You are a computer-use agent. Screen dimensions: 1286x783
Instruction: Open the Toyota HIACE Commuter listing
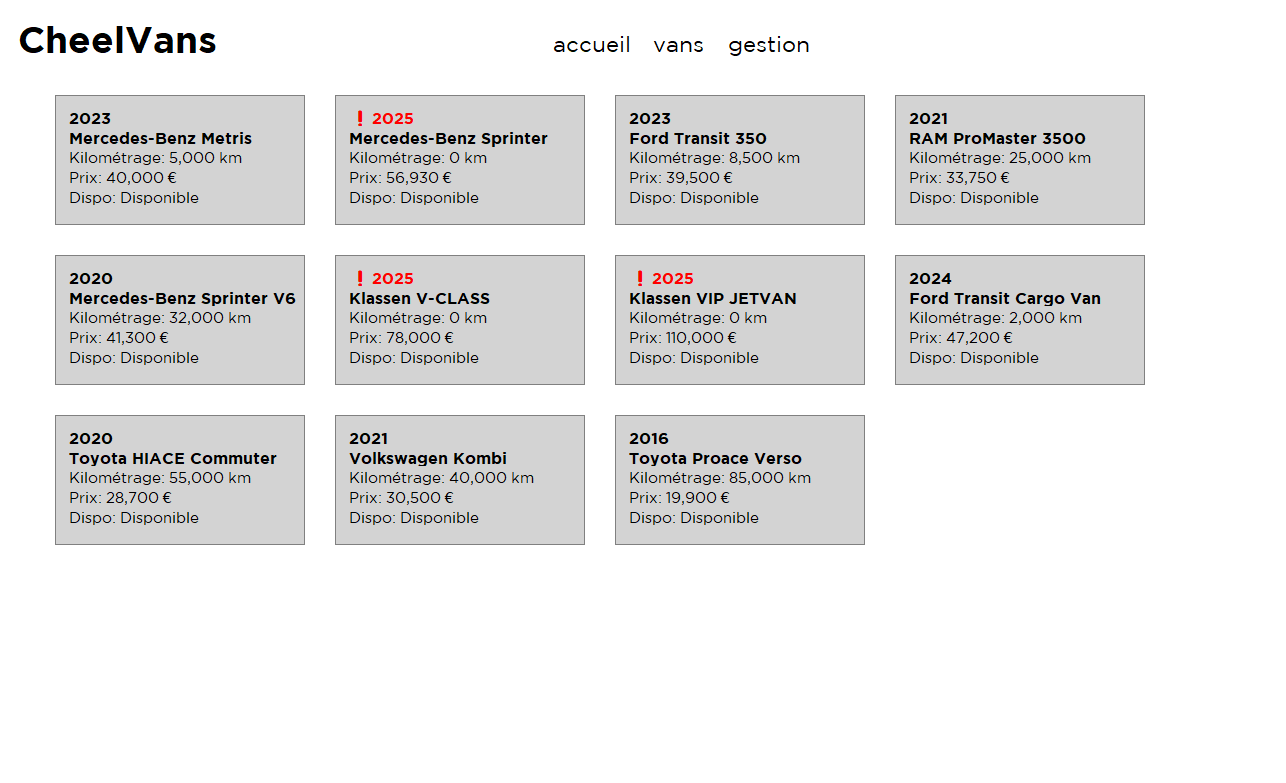click(x=180, y=480)
